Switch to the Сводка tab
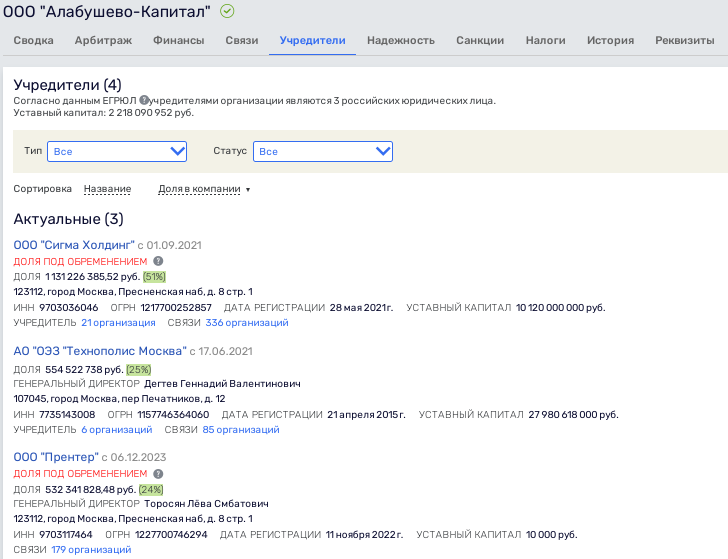 coord(34,41)
